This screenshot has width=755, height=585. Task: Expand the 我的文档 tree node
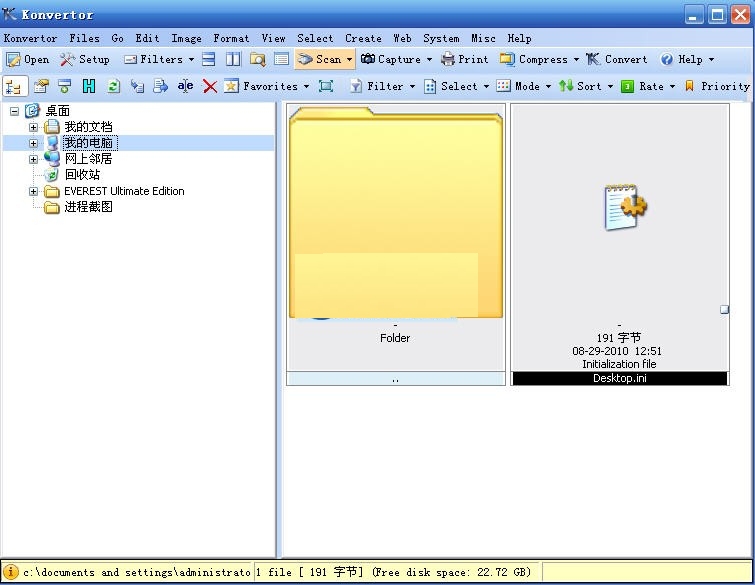coord(33,127)
